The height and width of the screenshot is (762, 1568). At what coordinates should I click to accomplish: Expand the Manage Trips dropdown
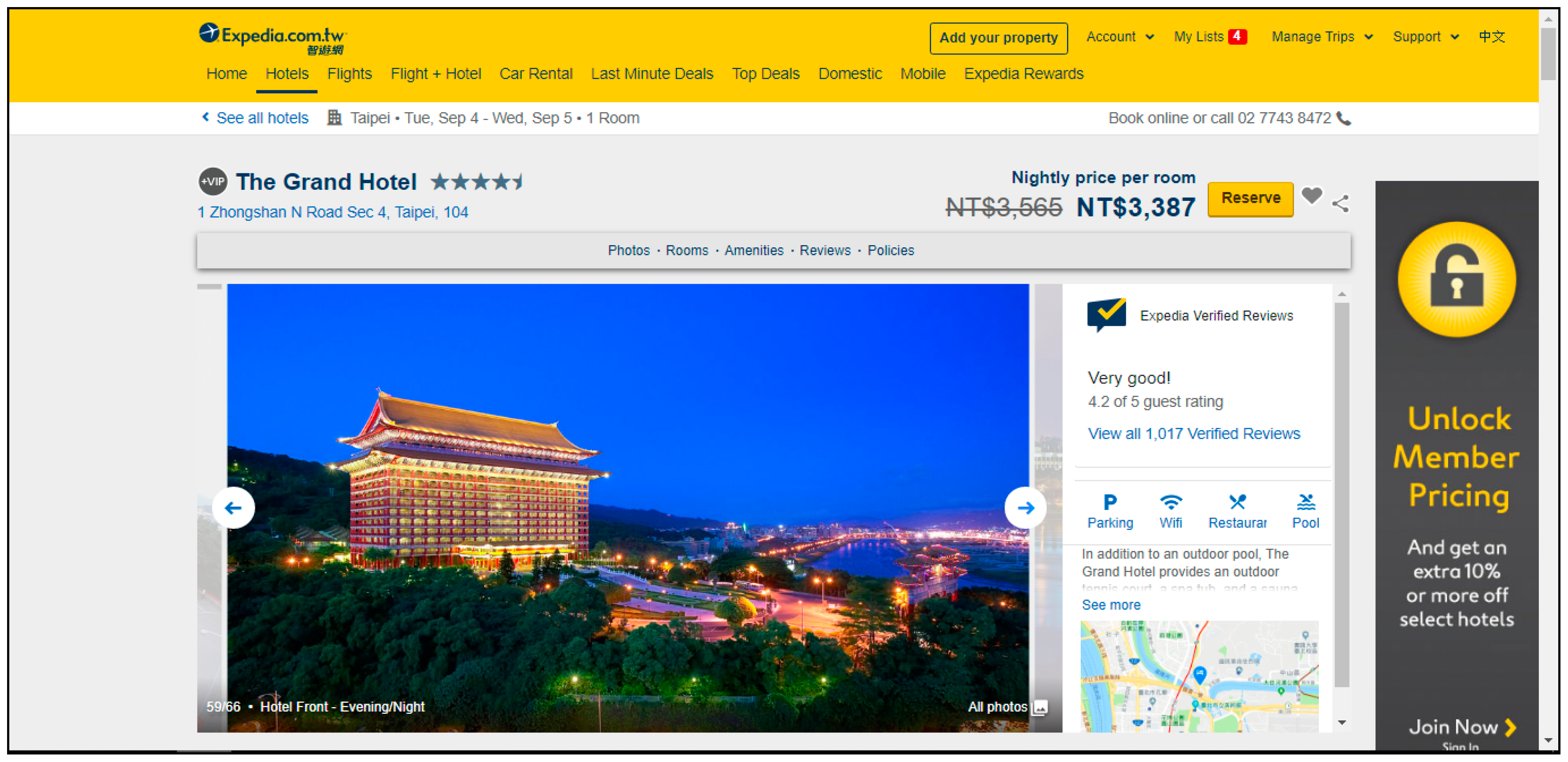(x=1321, y=37)
